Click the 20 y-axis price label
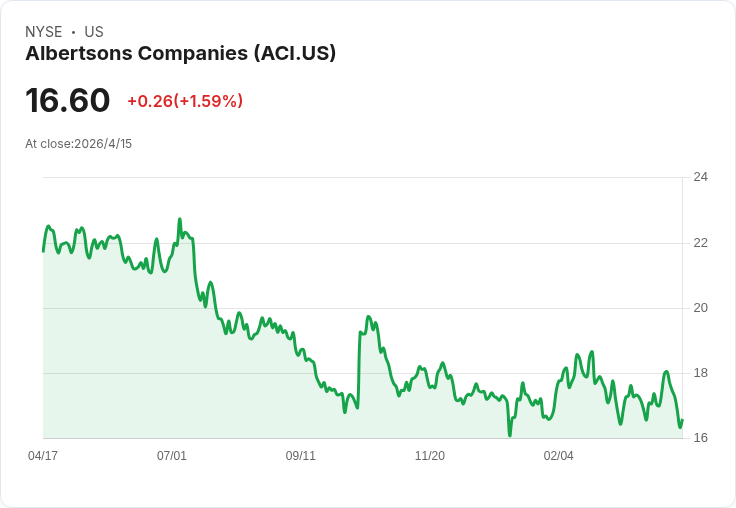 pyautogui.click(x=700, y=308)
